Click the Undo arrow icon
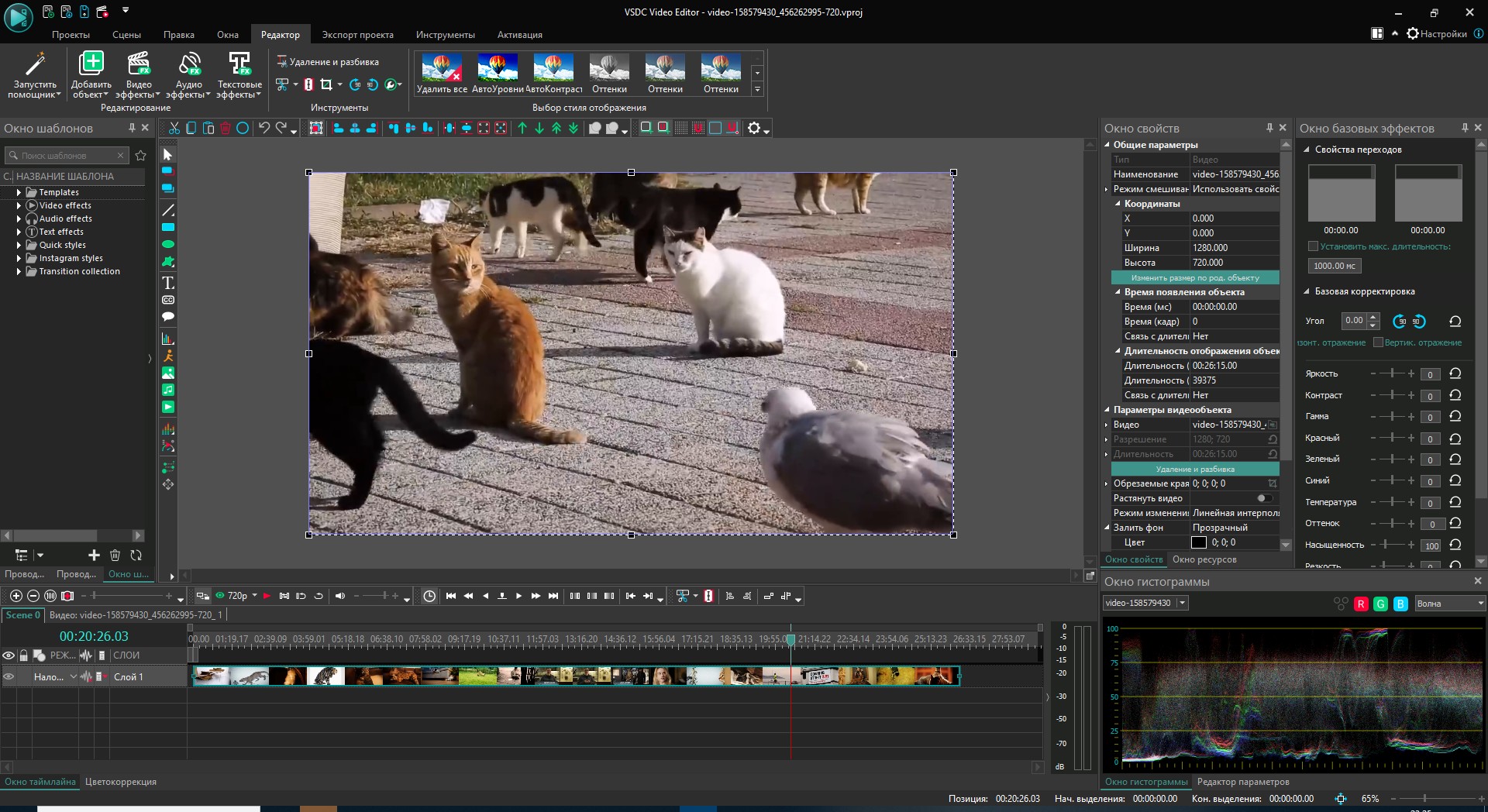 [x=264, y=129]
